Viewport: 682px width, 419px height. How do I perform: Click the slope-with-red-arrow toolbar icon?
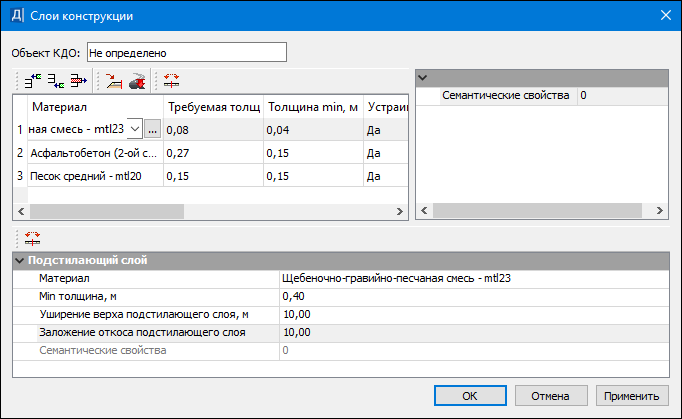(114, 81)
